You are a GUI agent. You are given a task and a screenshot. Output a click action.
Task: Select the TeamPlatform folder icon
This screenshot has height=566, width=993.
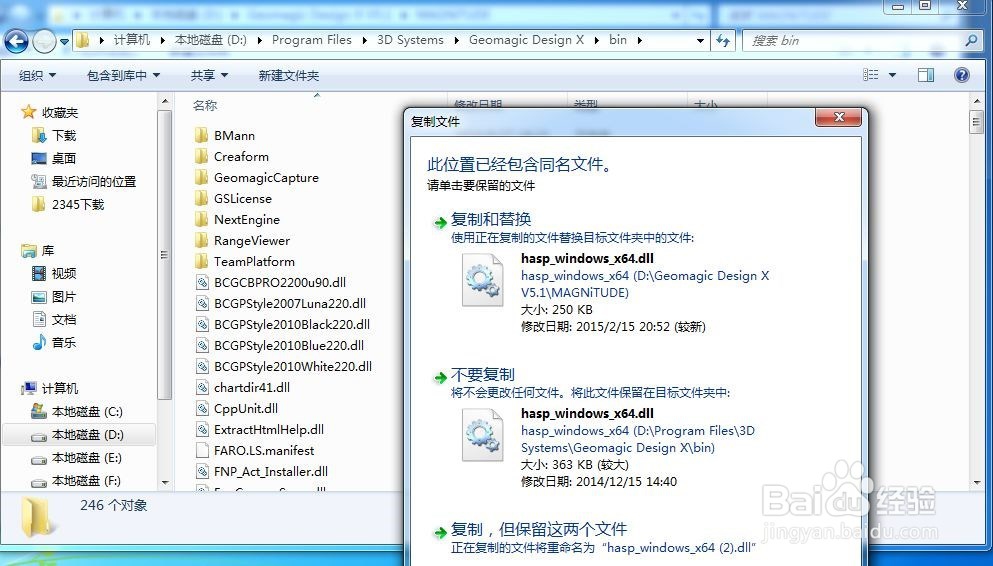(x=201, y=261)
